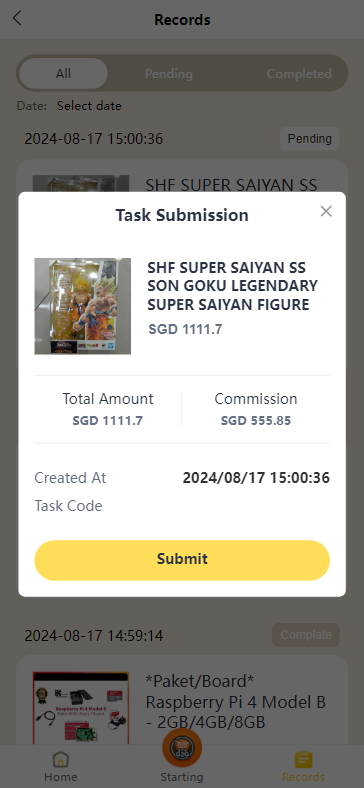
Task: Click the back arrow icon
Action: (x=17, y=19)
